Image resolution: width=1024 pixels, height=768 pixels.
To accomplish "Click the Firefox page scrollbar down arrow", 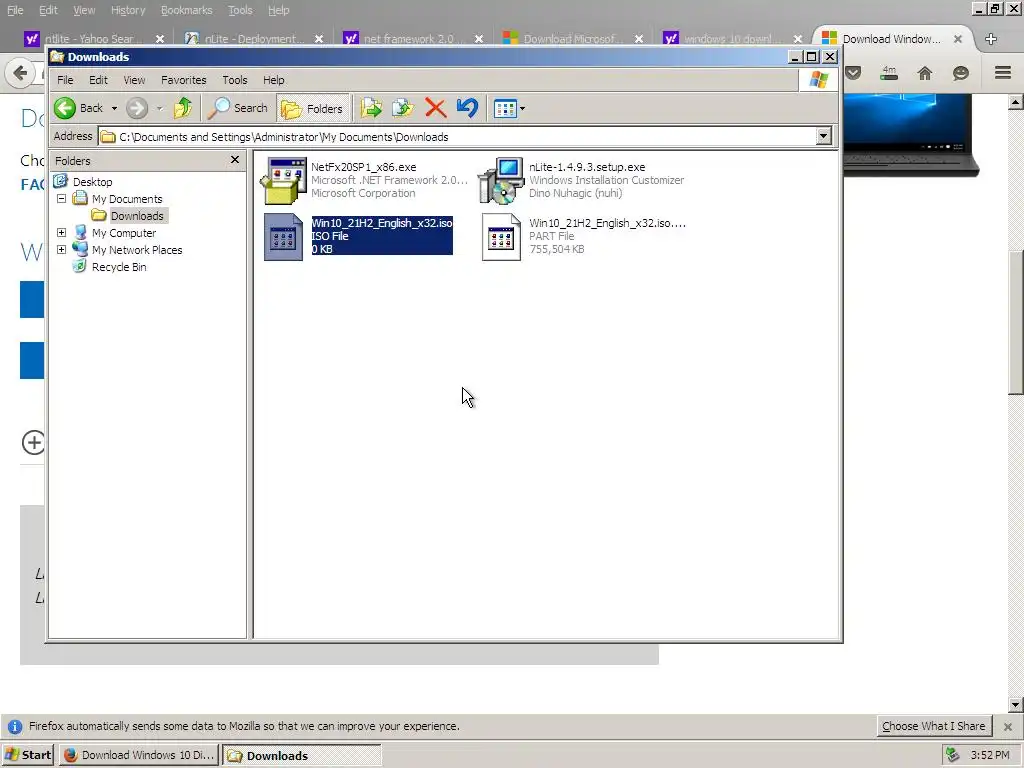I will (x=1015, y=705).
